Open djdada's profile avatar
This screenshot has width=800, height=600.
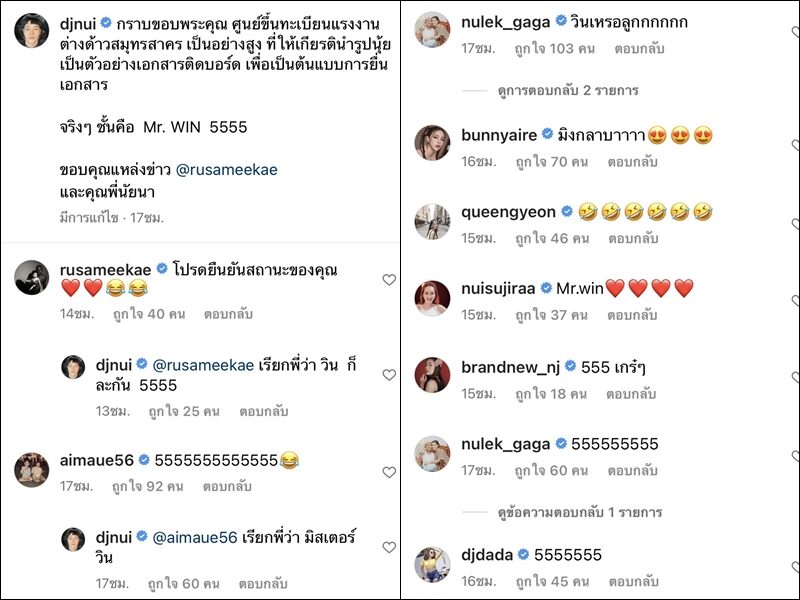pos(432,564)
